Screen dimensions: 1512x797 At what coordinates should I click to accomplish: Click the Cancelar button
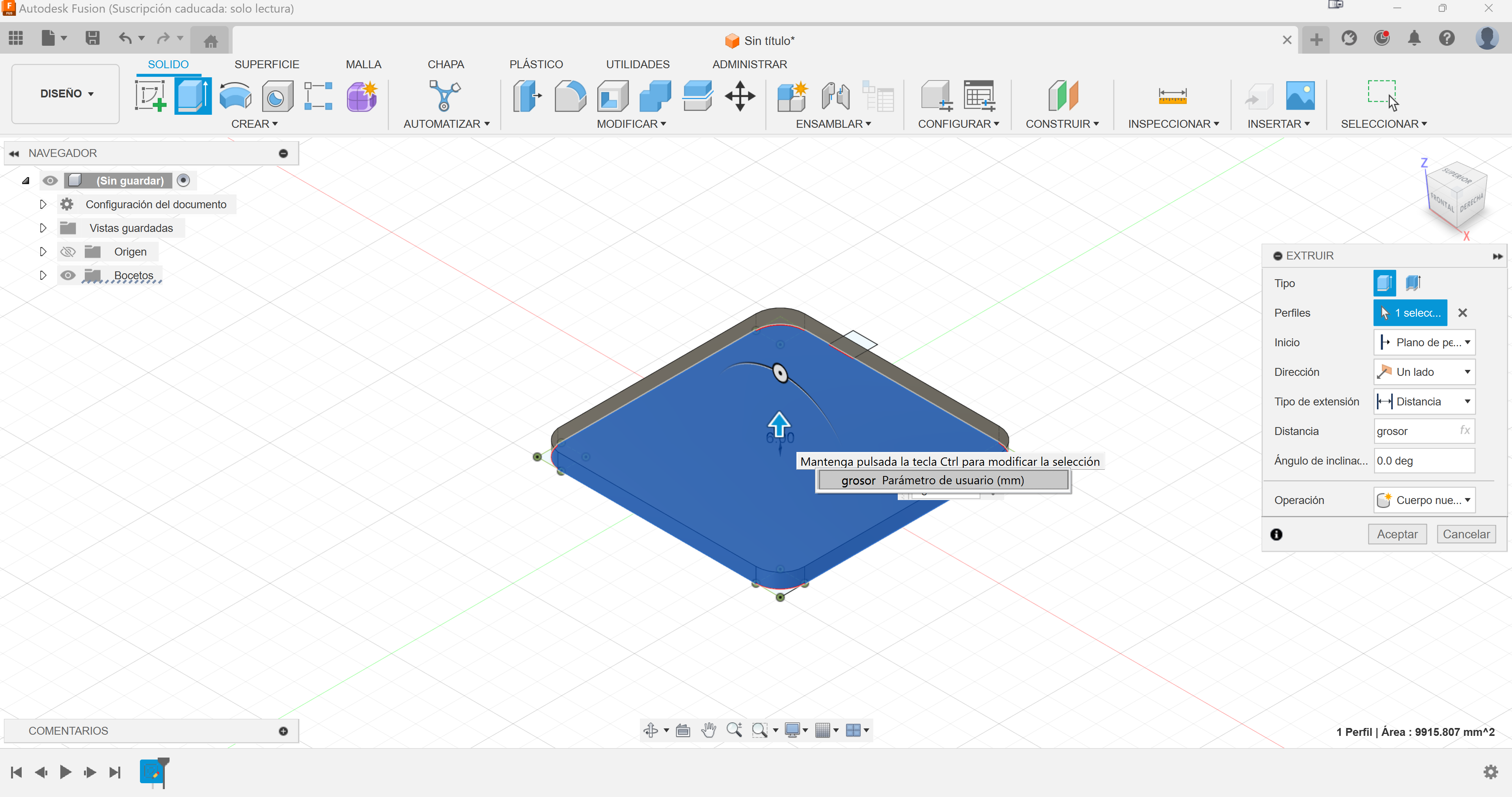click(x=1465, y=534)
